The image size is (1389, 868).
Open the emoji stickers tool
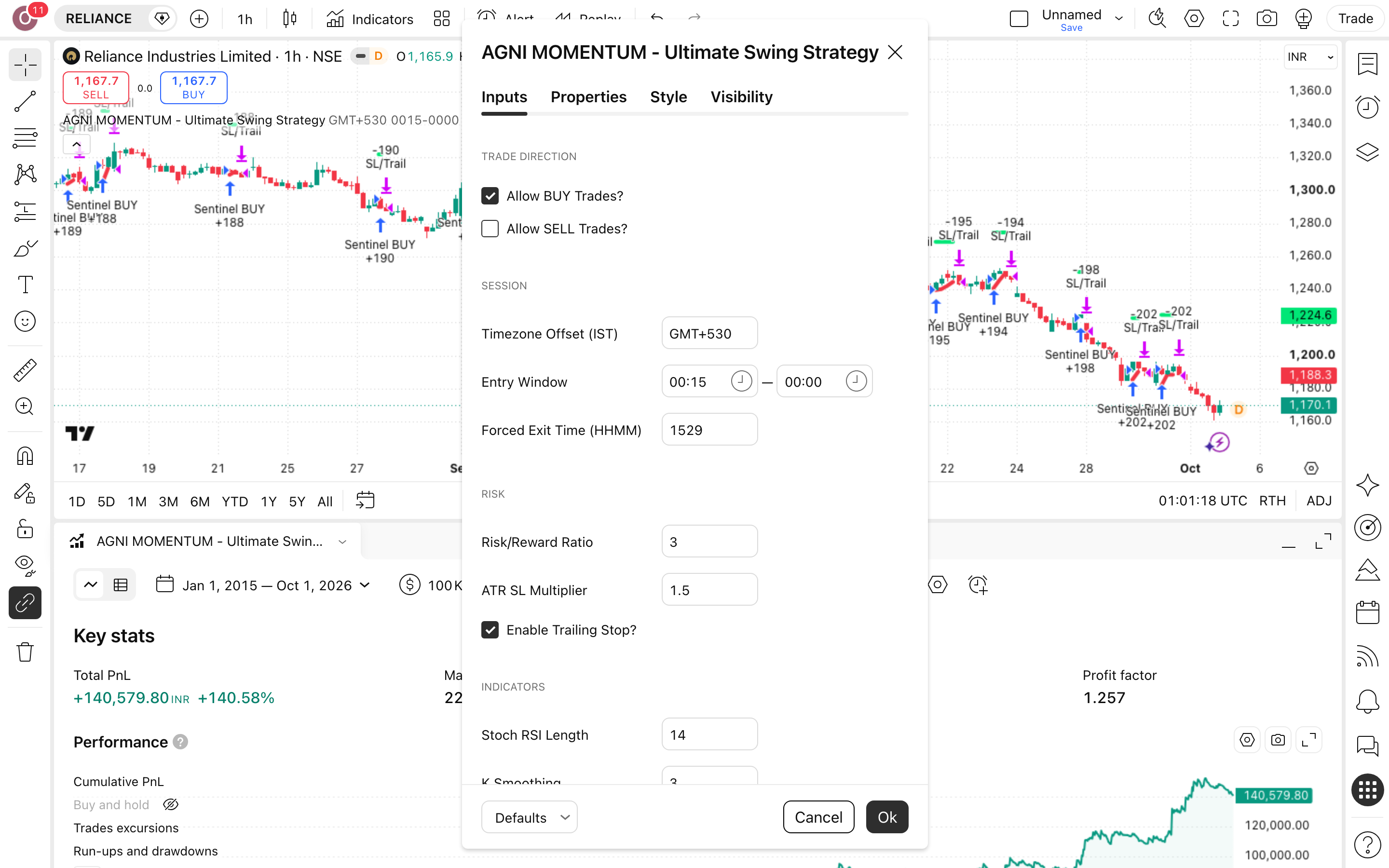click(x=25, y=322)
